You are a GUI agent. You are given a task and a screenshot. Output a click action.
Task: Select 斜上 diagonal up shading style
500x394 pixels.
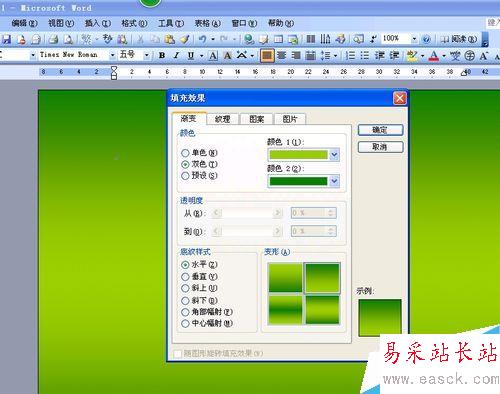(x=185, y=288)
